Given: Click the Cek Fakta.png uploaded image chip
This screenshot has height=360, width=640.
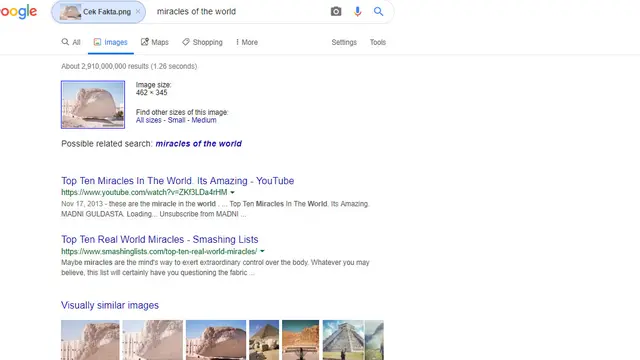Looking at the screenshot, I should (x=98, y=12).
